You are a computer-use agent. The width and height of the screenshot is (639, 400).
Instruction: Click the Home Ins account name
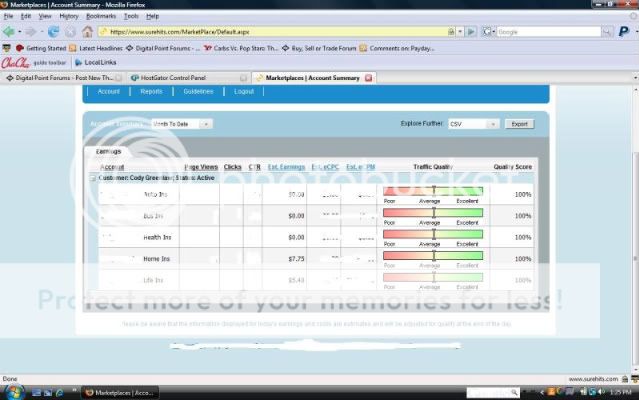coord(156,259)
